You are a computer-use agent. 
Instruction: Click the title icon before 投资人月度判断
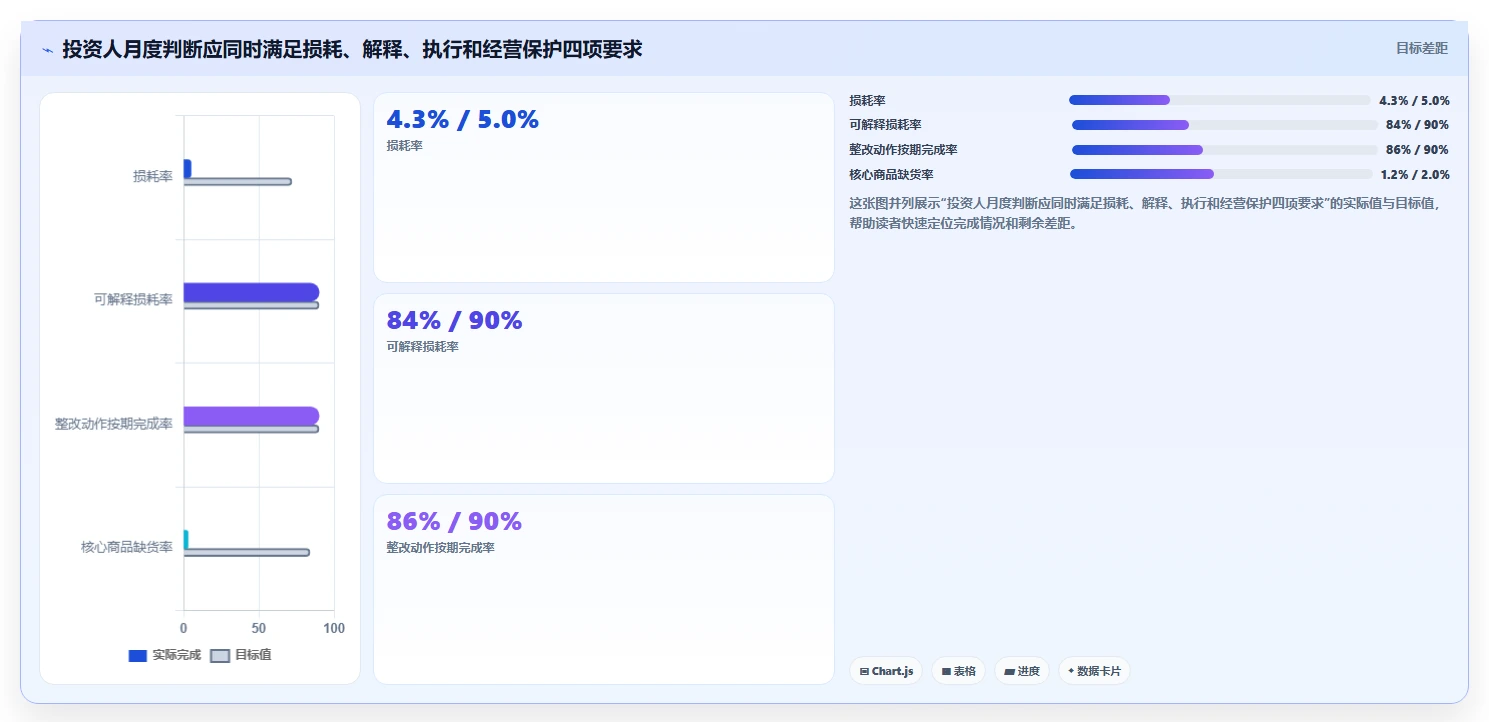47,49
